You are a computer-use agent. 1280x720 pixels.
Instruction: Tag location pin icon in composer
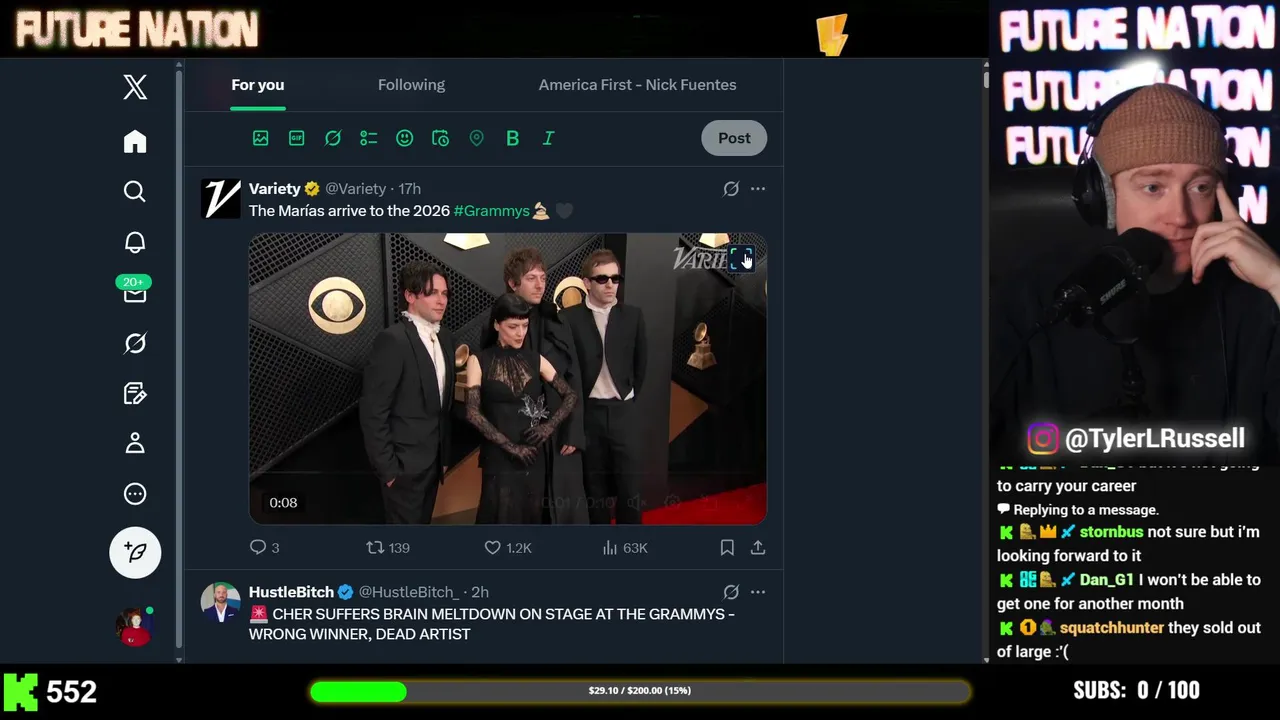(477, 138)
